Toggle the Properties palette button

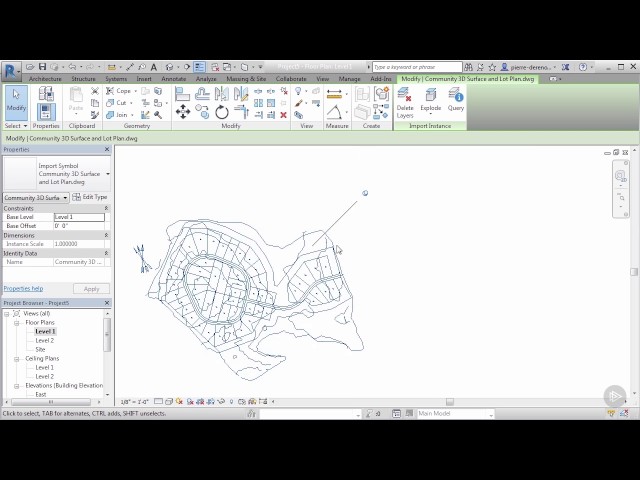(x=46, y=112)
